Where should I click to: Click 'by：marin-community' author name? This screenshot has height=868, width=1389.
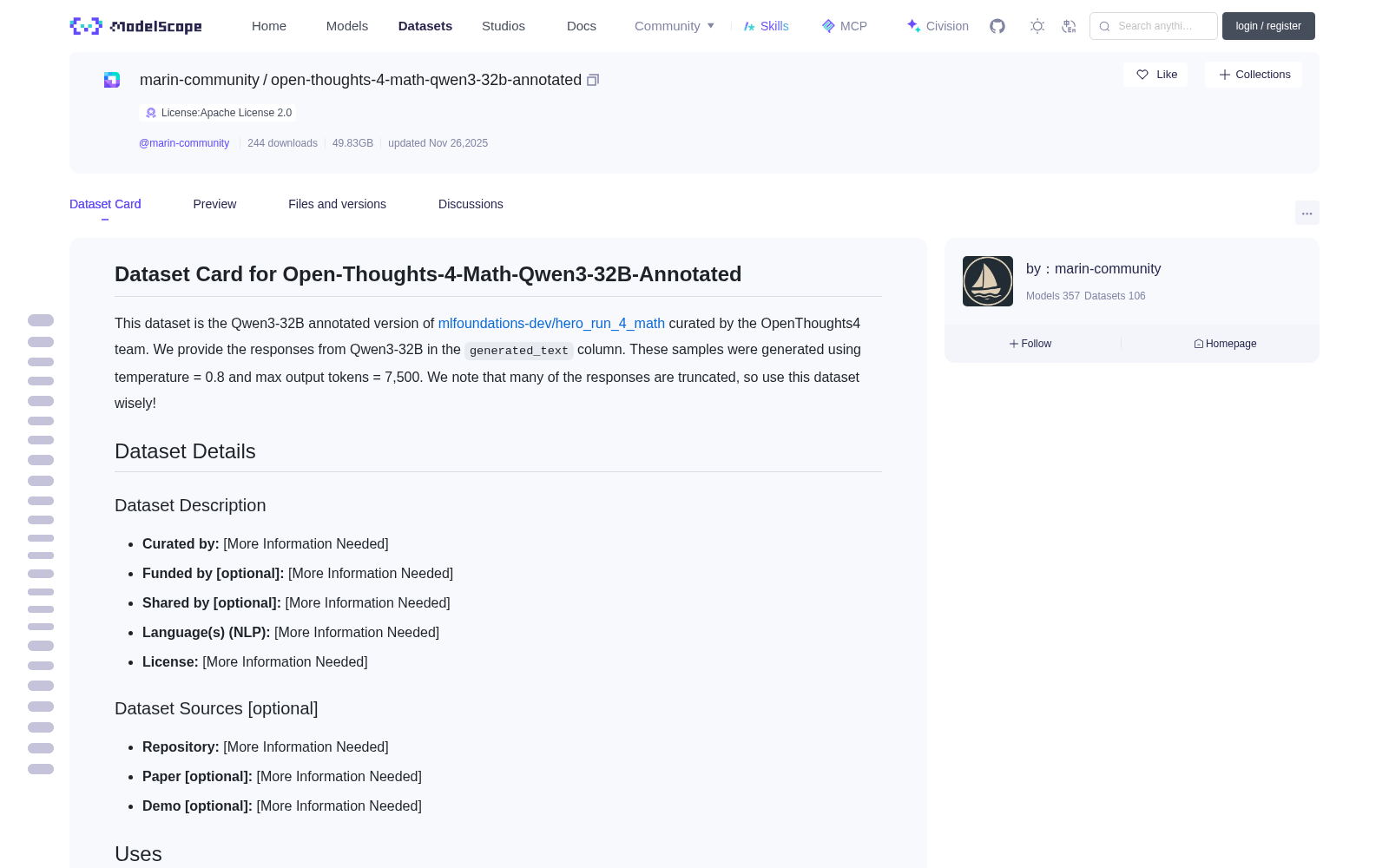[x=1094, y=269]
